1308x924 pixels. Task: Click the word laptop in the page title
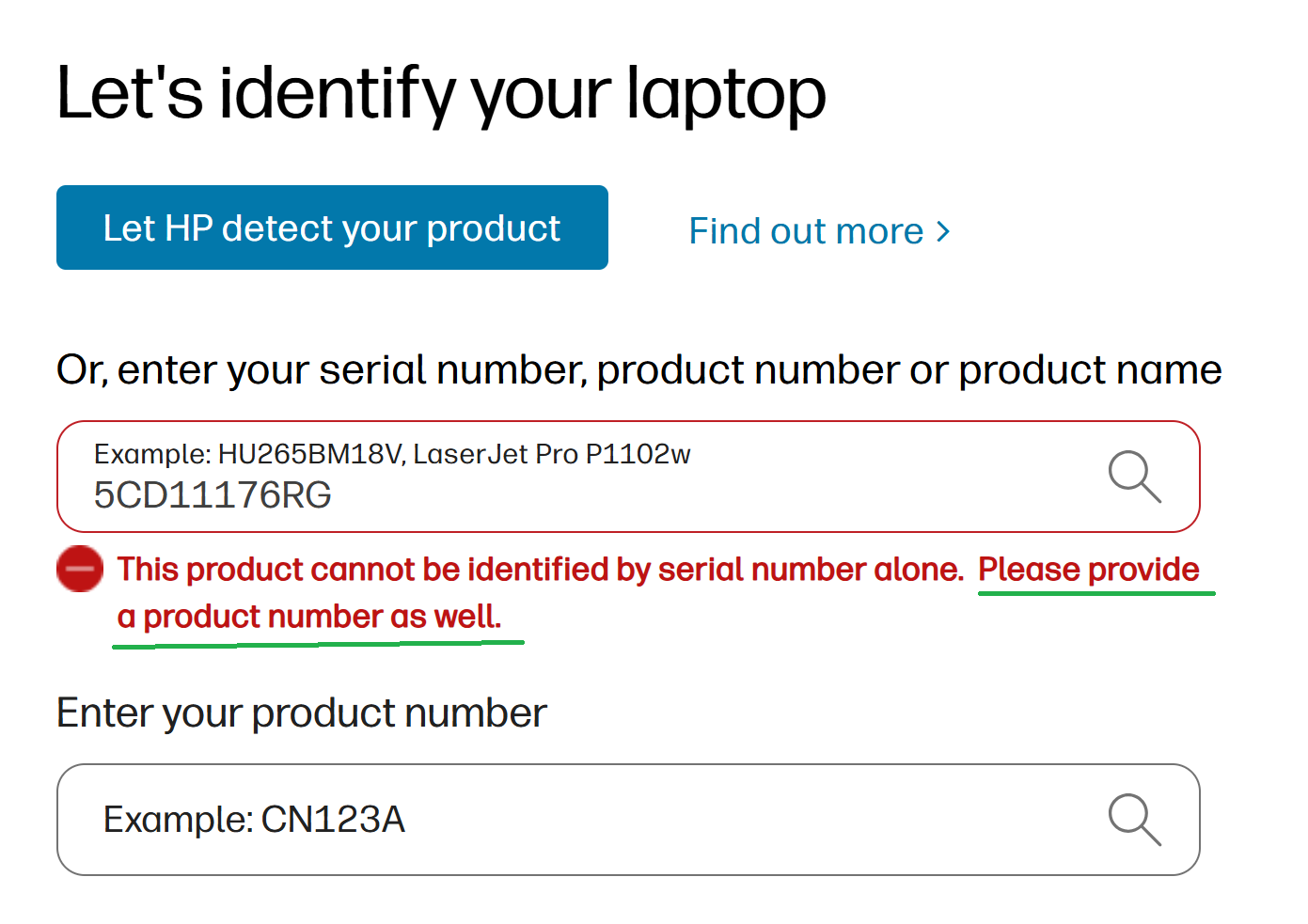point(726,94)
